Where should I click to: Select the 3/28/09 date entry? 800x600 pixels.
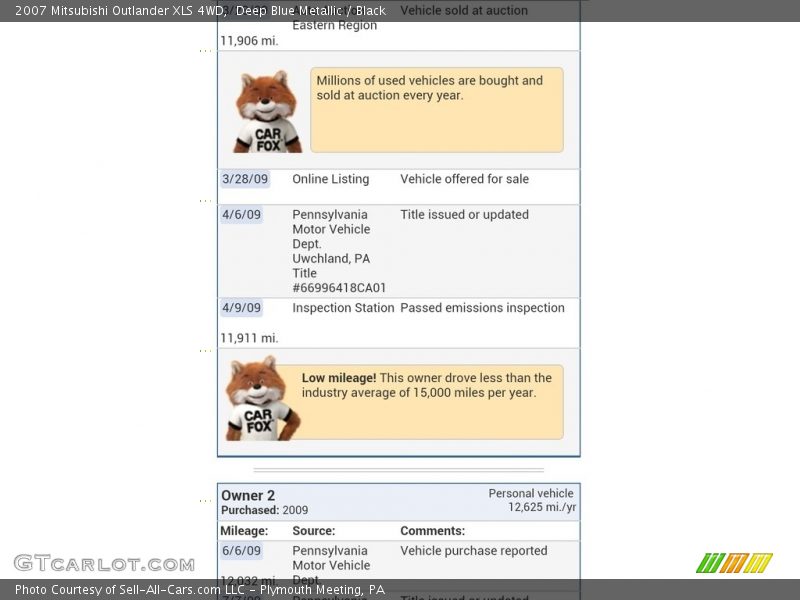pyautogui.click(x=245, y=179)
